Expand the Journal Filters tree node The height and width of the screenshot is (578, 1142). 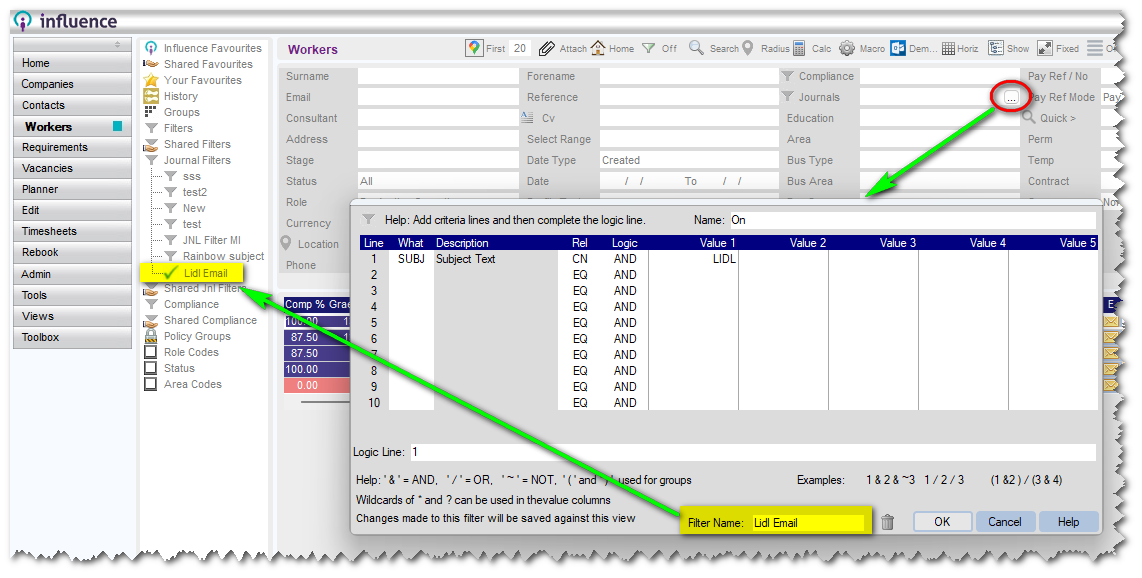point(197,160)
